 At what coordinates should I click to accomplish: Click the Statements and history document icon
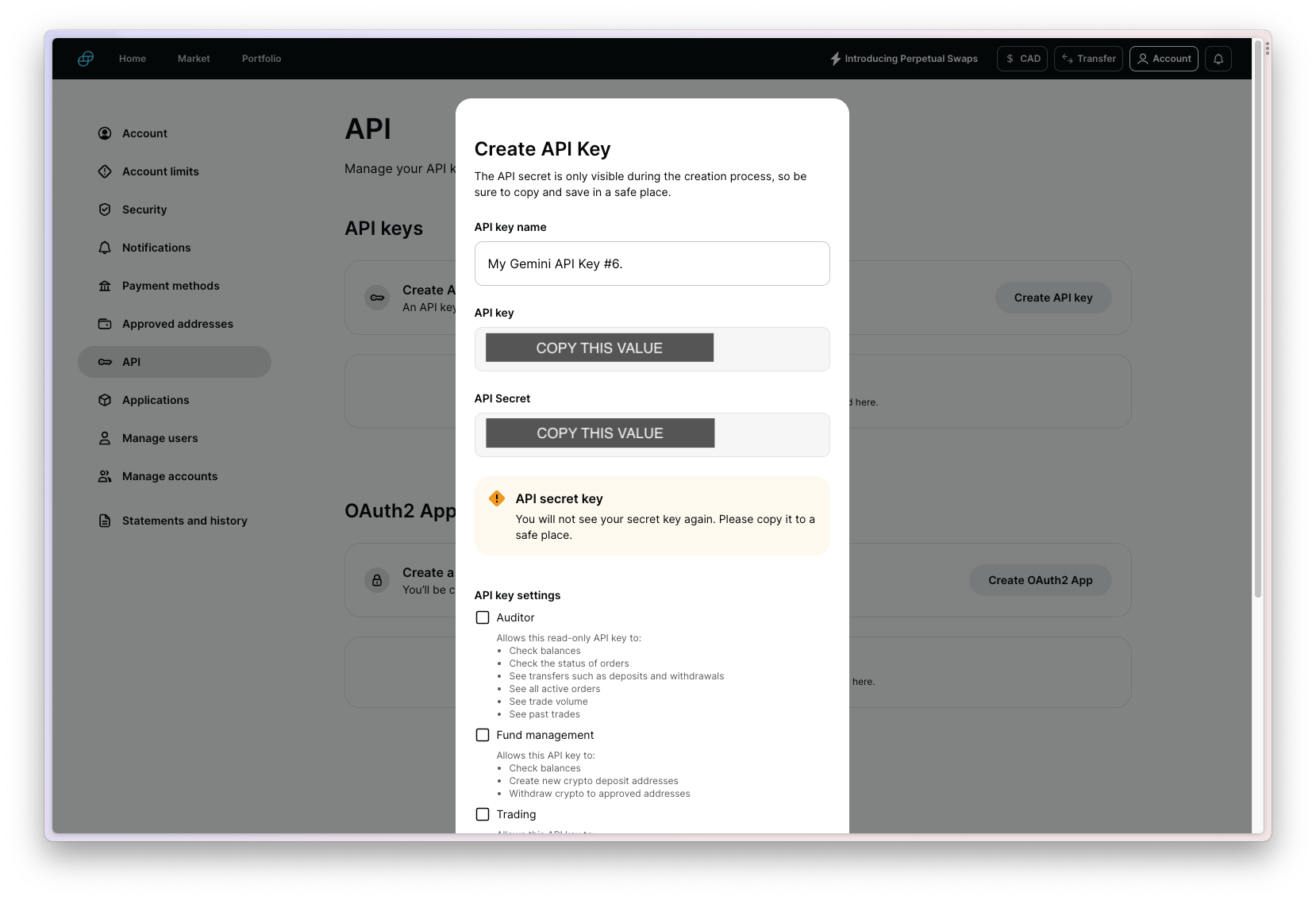105,521
